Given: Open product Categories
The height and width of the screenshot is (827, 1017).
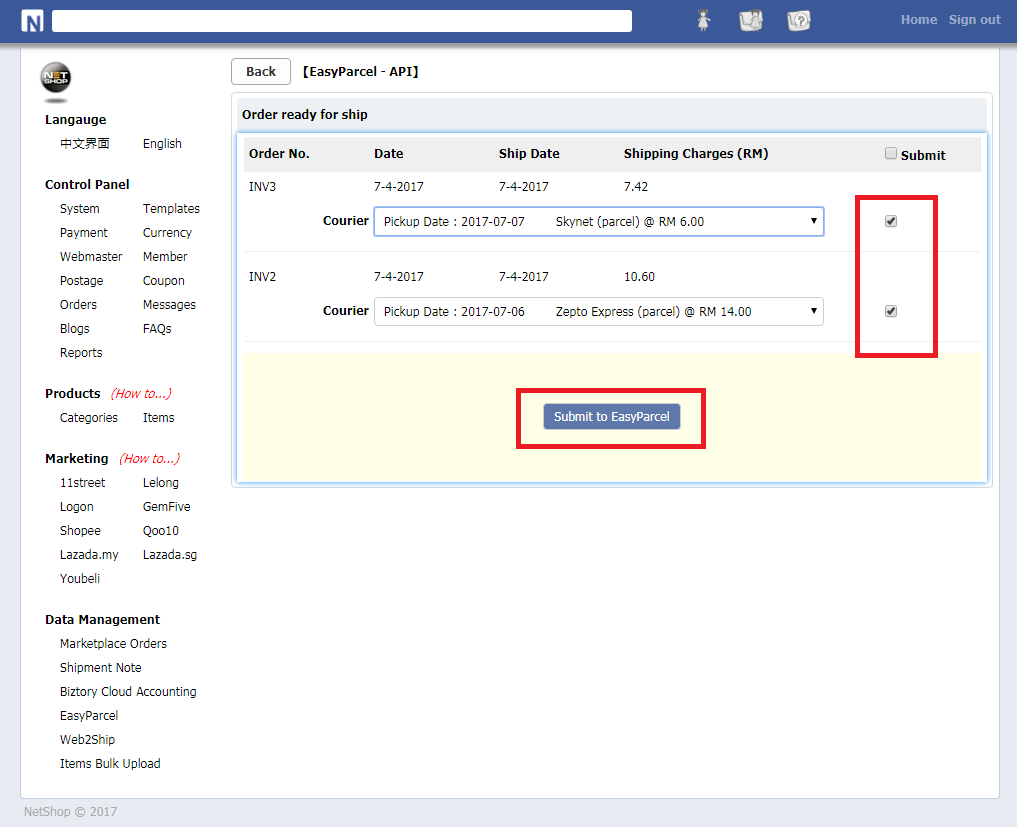Looking at the screenshot, I should tap(89, 417).
